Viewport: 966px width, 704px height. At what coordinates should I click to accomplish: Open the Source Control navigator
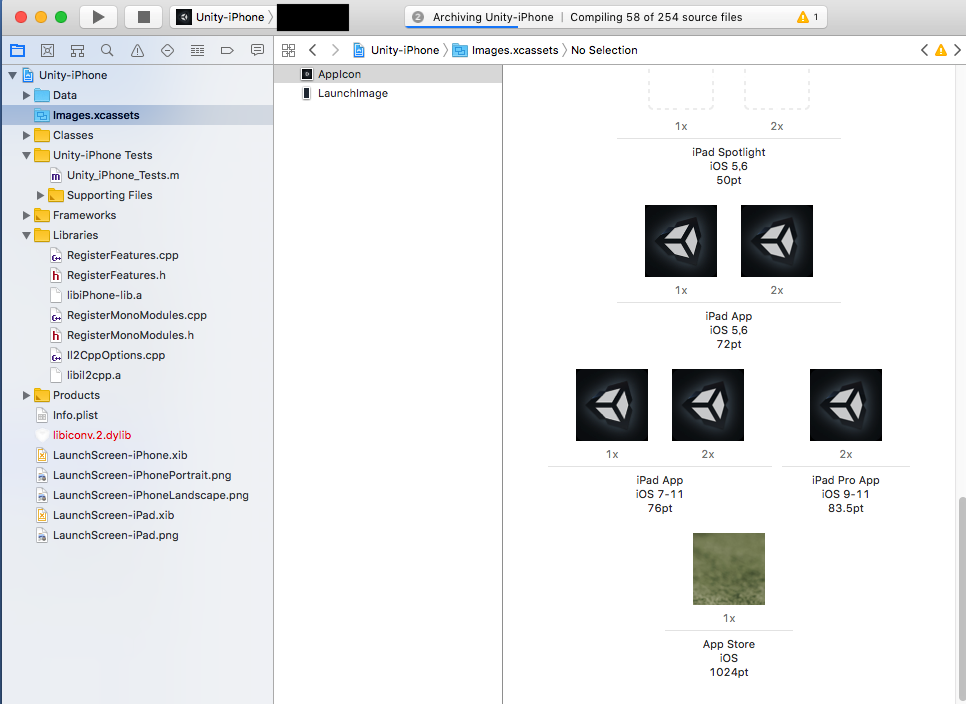click(x=47, y=51)
